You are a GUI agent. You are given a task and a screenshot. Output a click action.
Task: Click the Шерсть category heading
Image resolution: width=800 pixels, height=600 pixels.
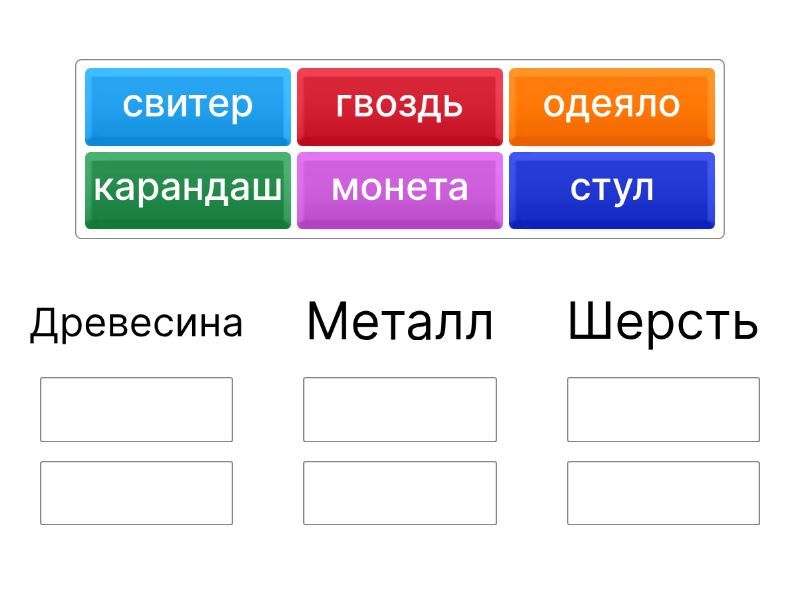click(663, 322)
